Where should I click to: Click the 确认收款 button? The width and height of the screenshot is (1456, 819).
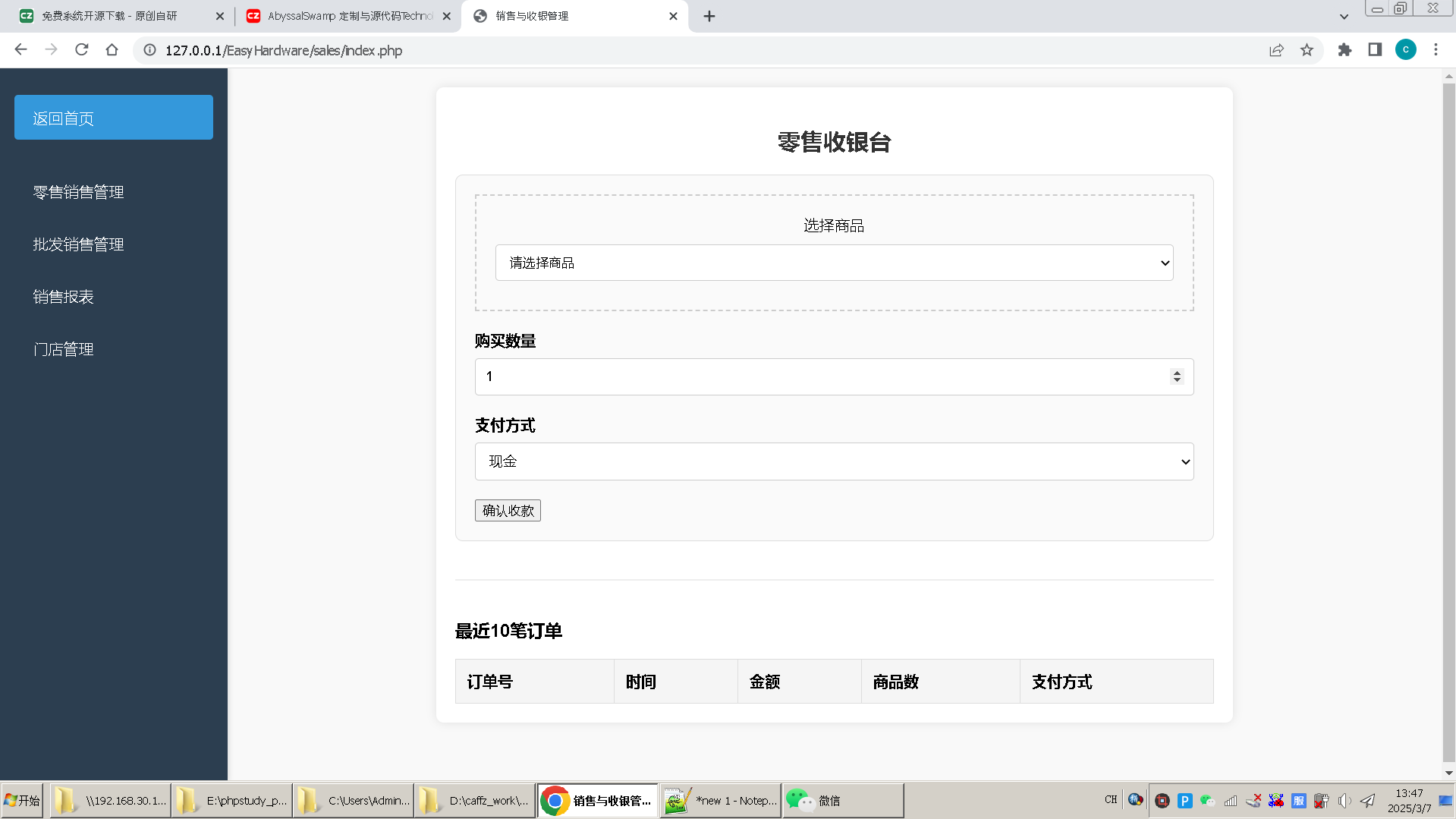click(508, 511)
